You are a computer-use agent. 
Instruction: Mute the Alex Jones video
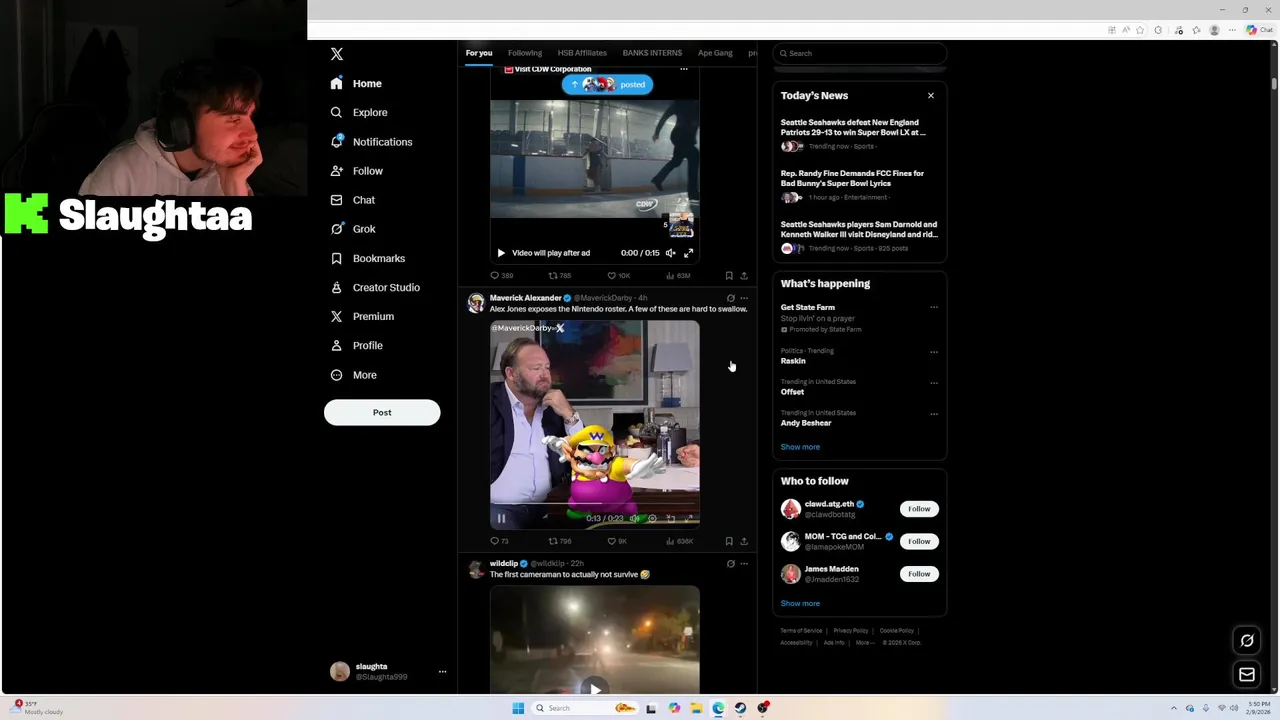[634, 518]
